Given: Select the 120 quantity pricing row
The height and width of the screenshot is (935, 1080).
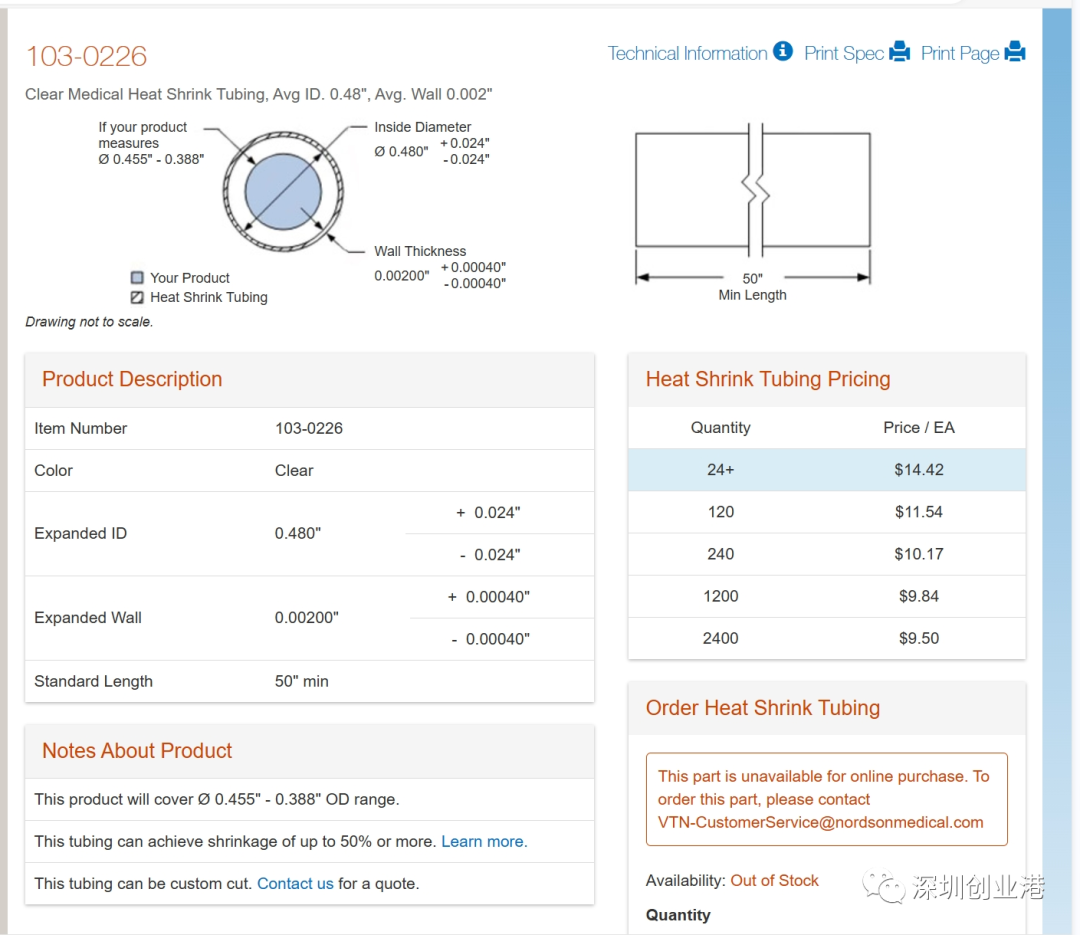Looking at the screenshot, I should pyautogui.click(x=827, y=512).
